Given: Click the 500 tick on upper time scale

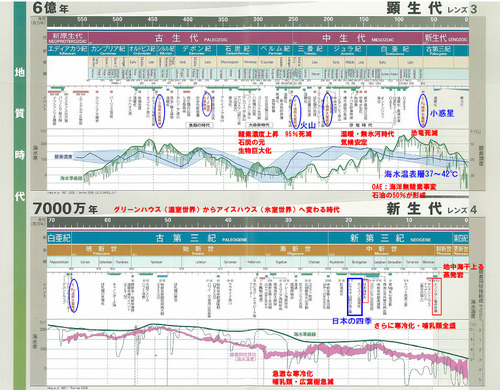Looking at the screenshot, I should 117,20.
